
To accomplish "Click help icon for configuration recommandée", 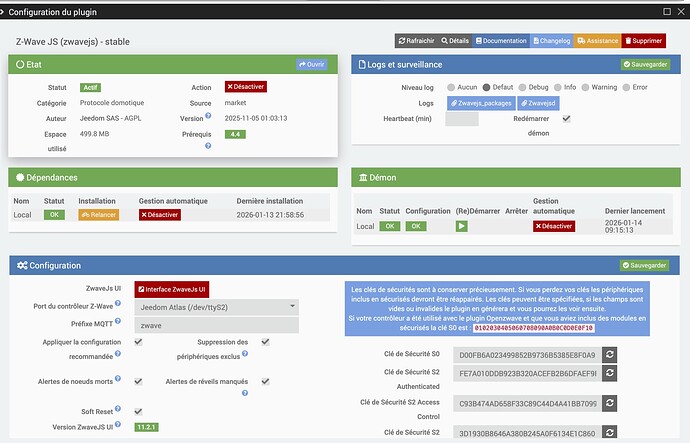I will coord(118,354).
